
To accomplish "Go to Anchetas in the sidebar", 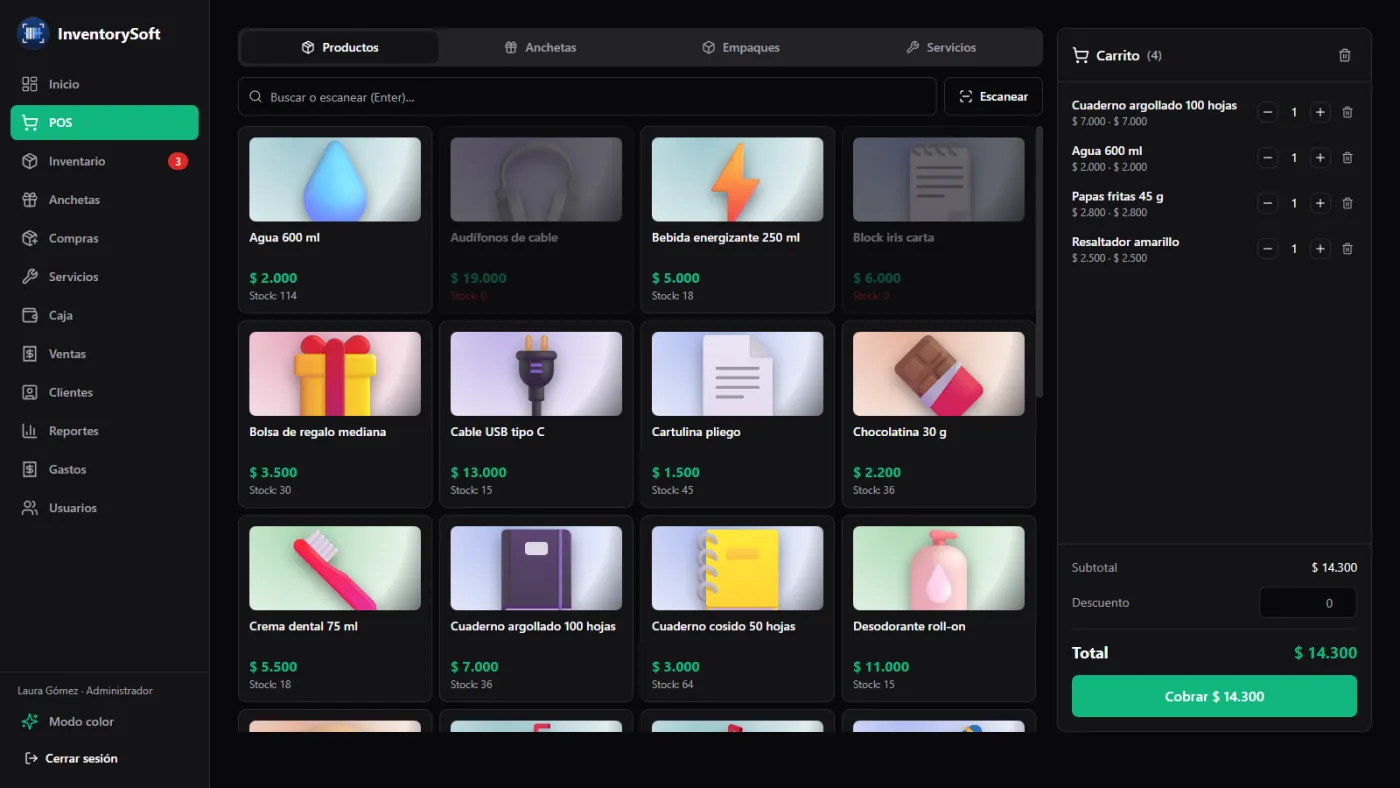I will pyautogui.click(x=104, y=200).
